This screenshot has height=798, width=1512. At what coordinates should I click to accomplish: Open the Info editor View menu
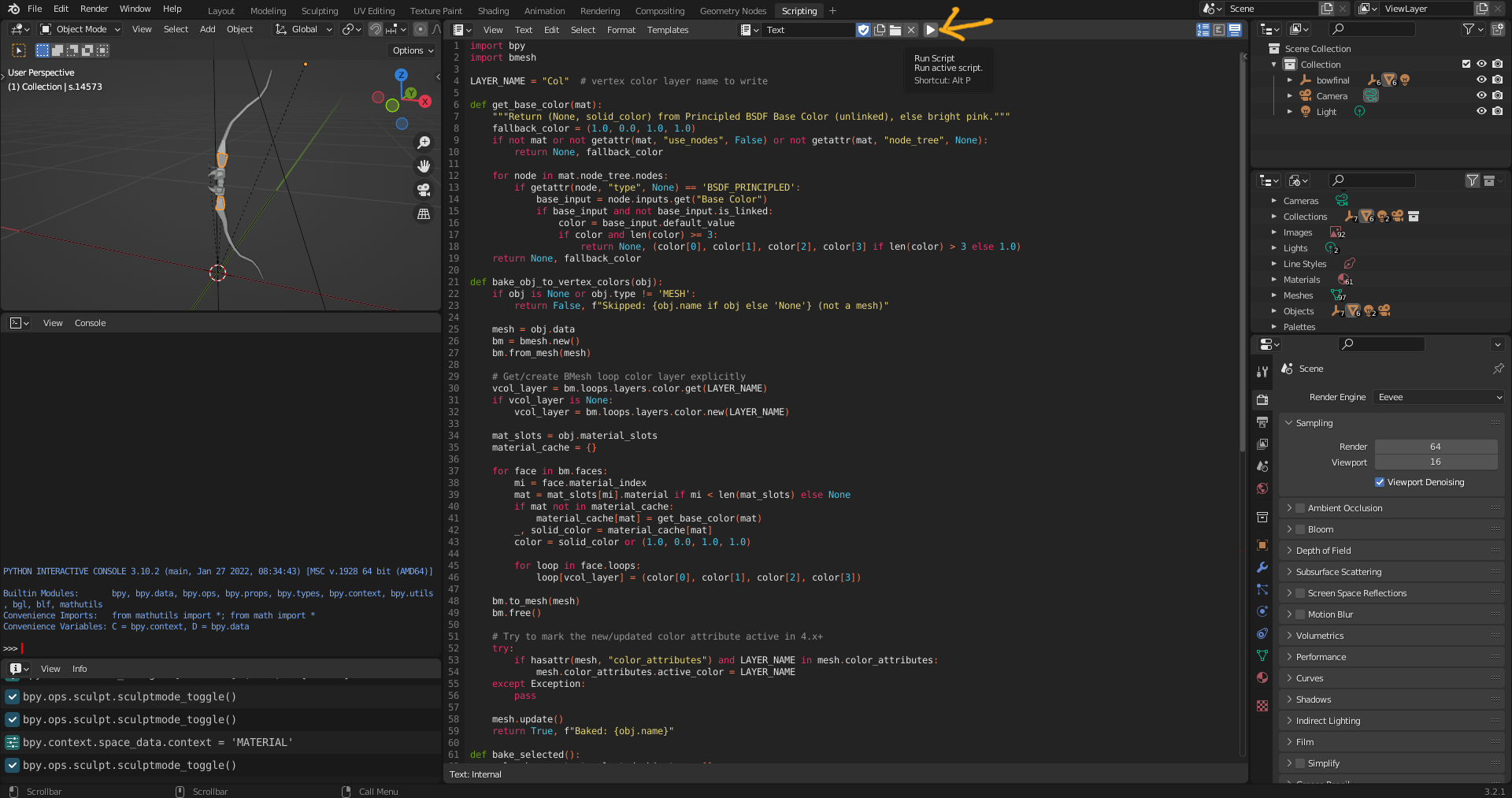(50, 669)
